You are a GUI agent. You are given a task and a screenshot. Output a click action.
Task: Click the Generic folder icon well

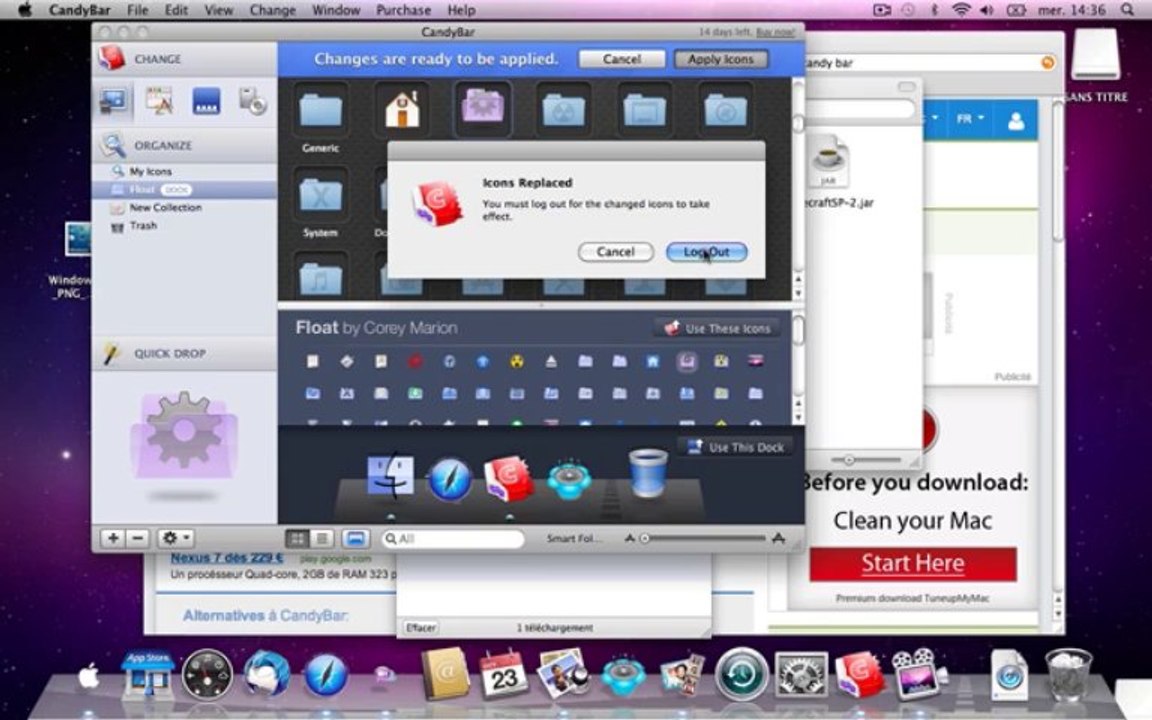coord(320,110)
